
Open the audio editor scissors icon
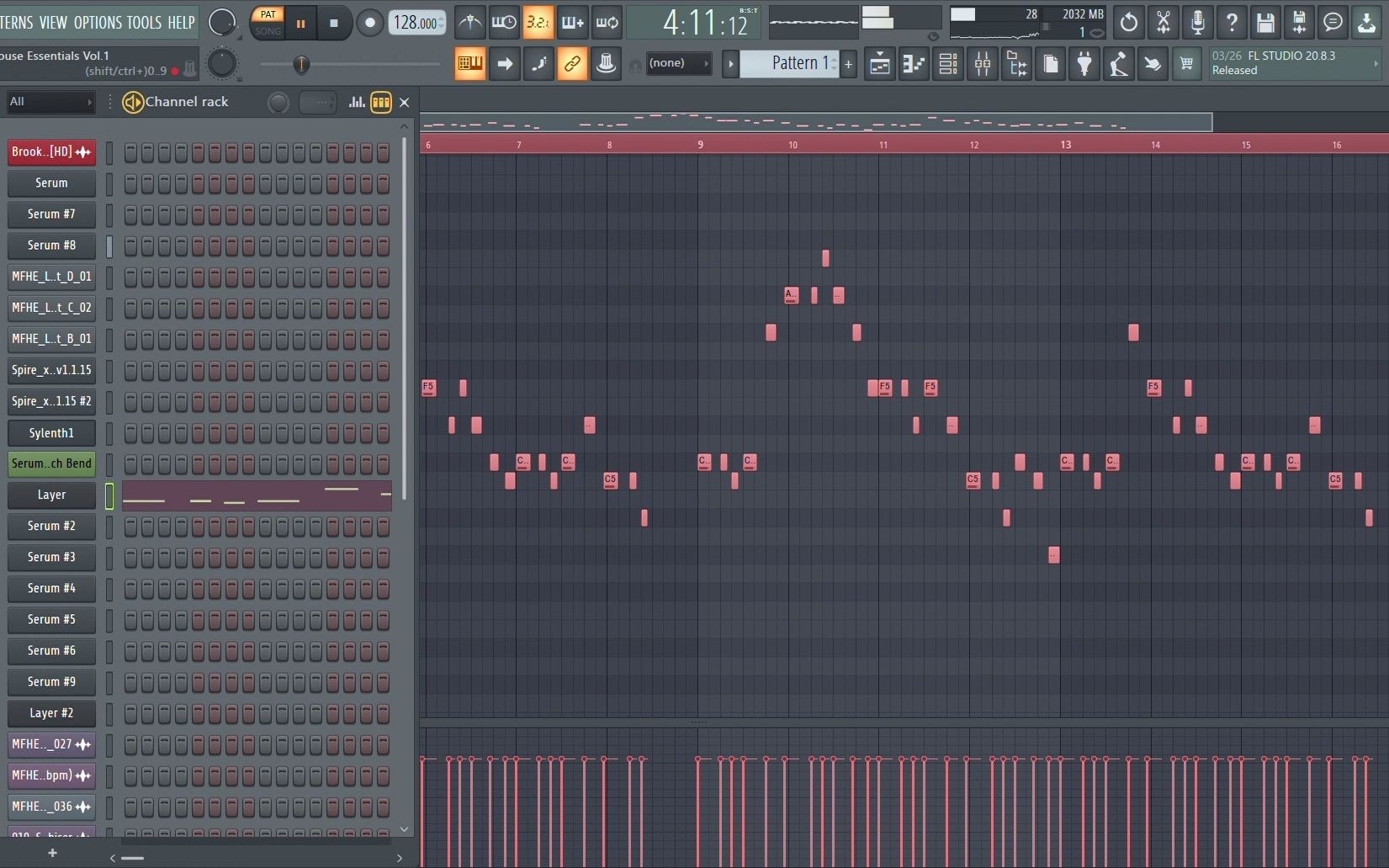click(1163, 23)
